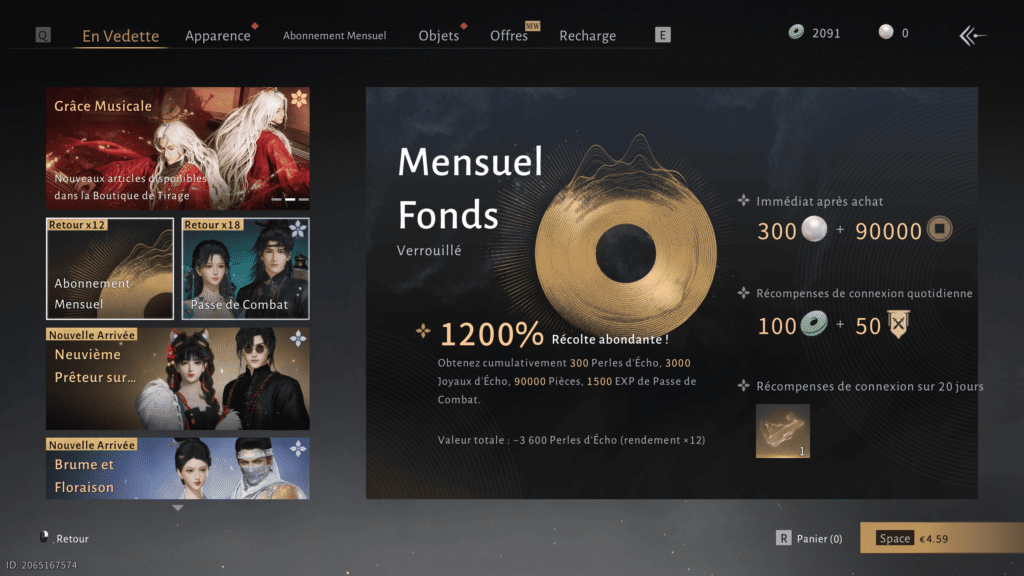
Task: Open the Abonnement Mensuel tab
Action: click(x=334, y=36)
